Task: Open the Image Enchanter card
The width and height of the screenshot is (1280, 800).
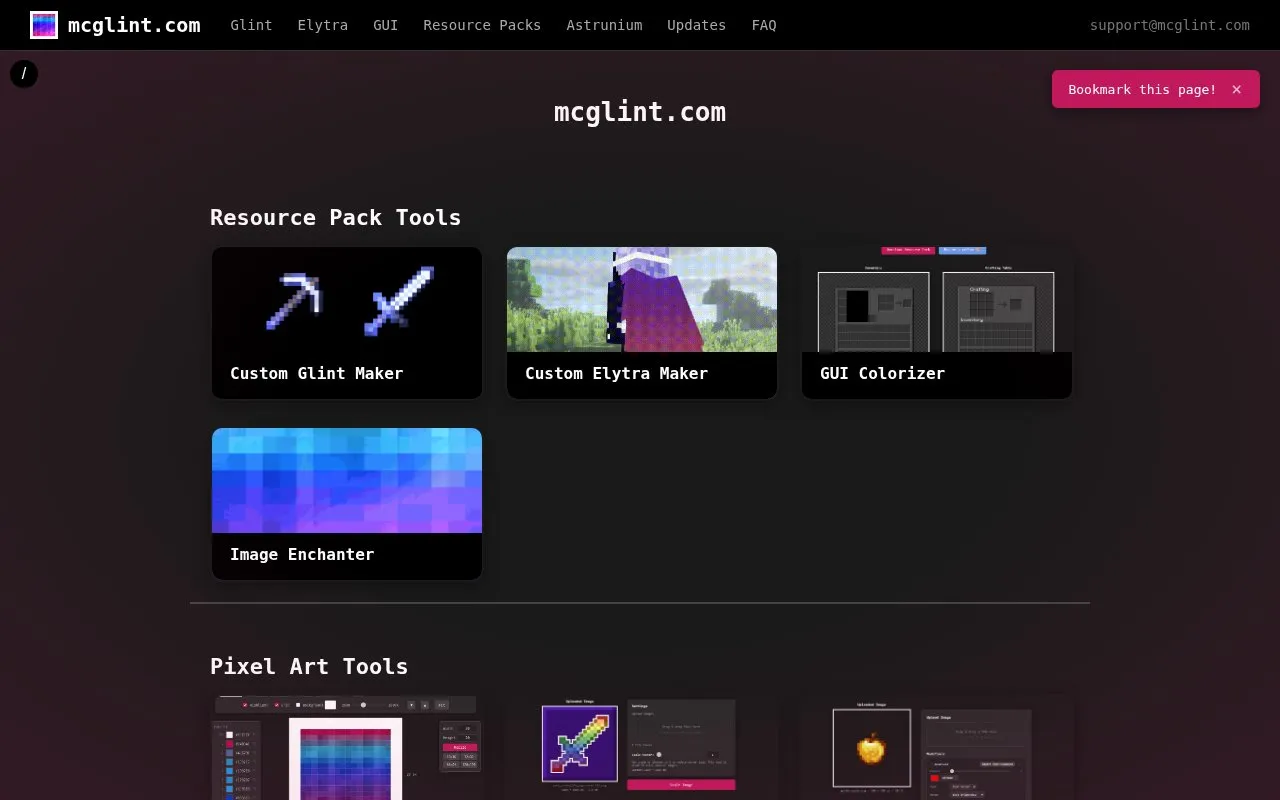Action: pos(347,504)
